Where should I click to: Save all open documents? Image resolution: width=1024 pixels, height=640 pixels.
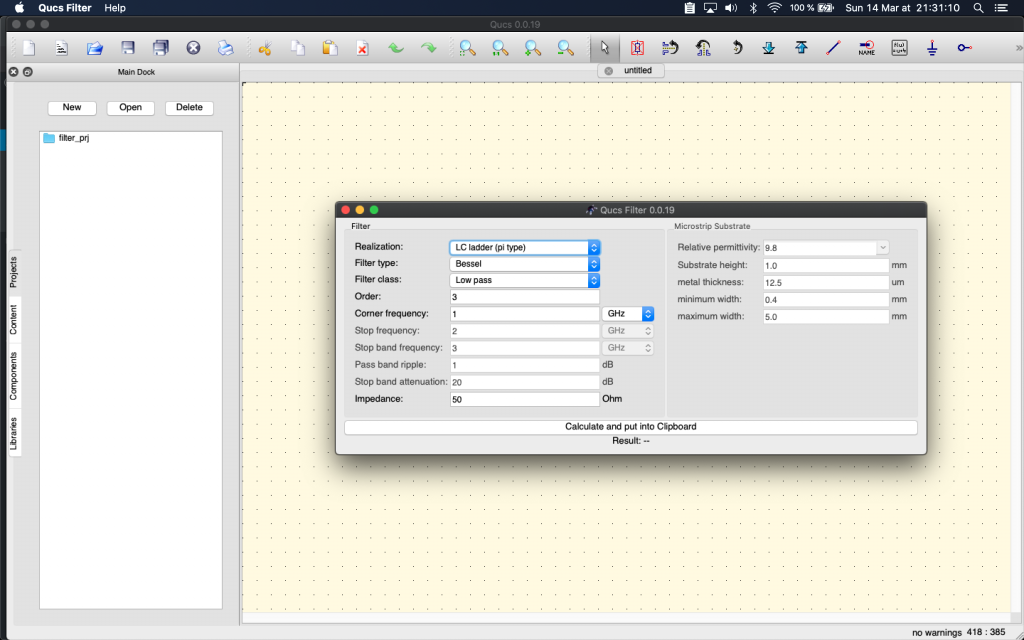coord(161,48)
